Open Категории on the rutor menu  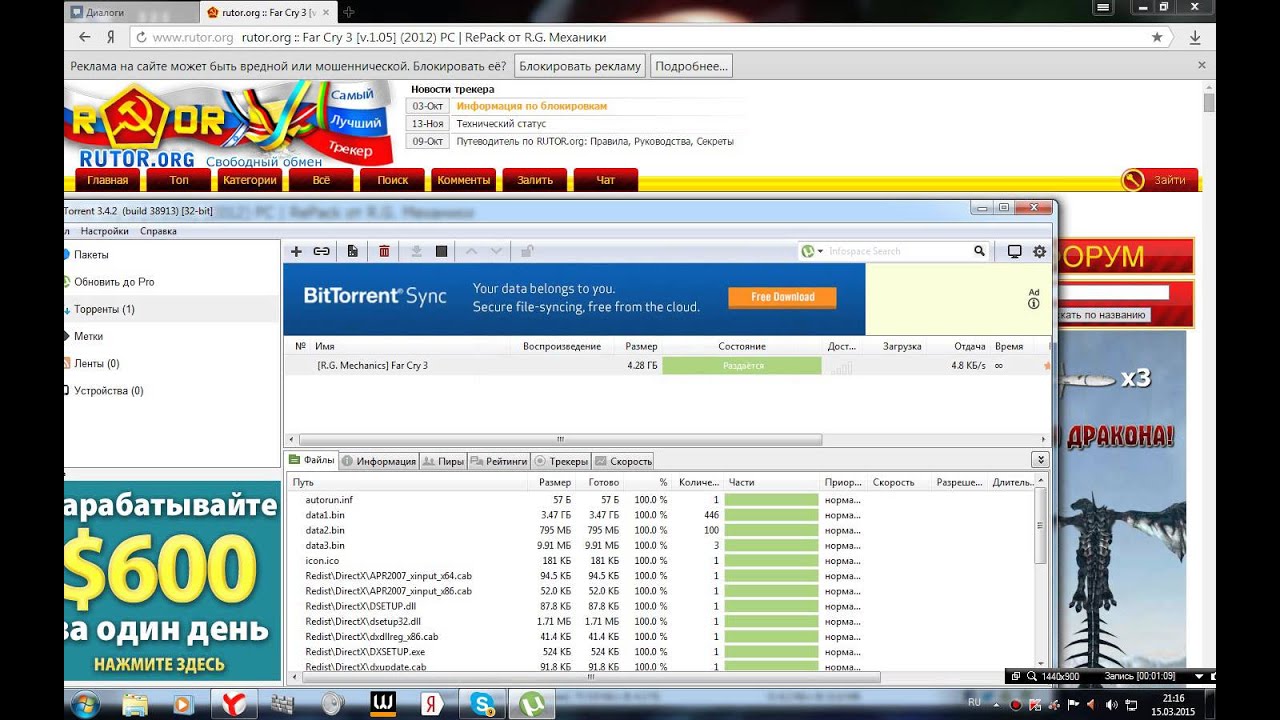[x=249, y=180]
